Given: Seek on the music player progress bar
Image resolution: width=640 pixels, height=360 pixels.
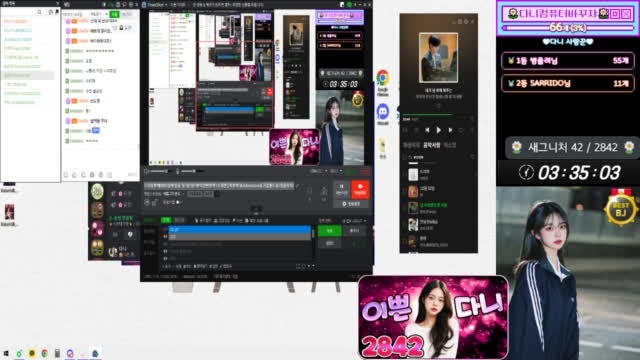Looking at the screenshot, I should pyautogui.click(x=438, y=115).
